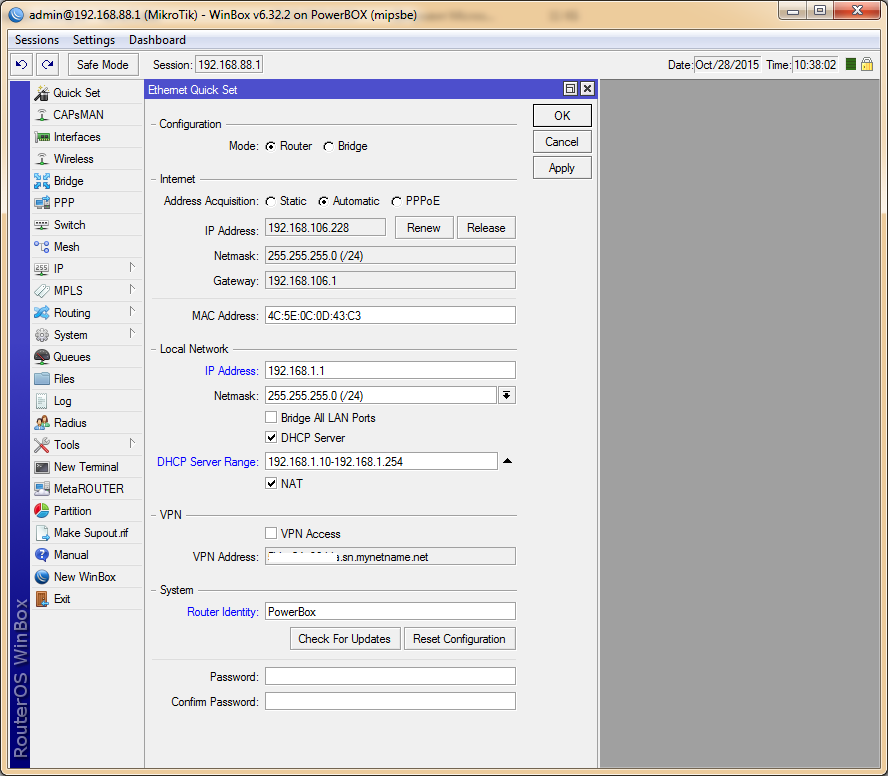This screenshot has width=888, height=776.
Task: Click the Renew button
Action: 423,228
